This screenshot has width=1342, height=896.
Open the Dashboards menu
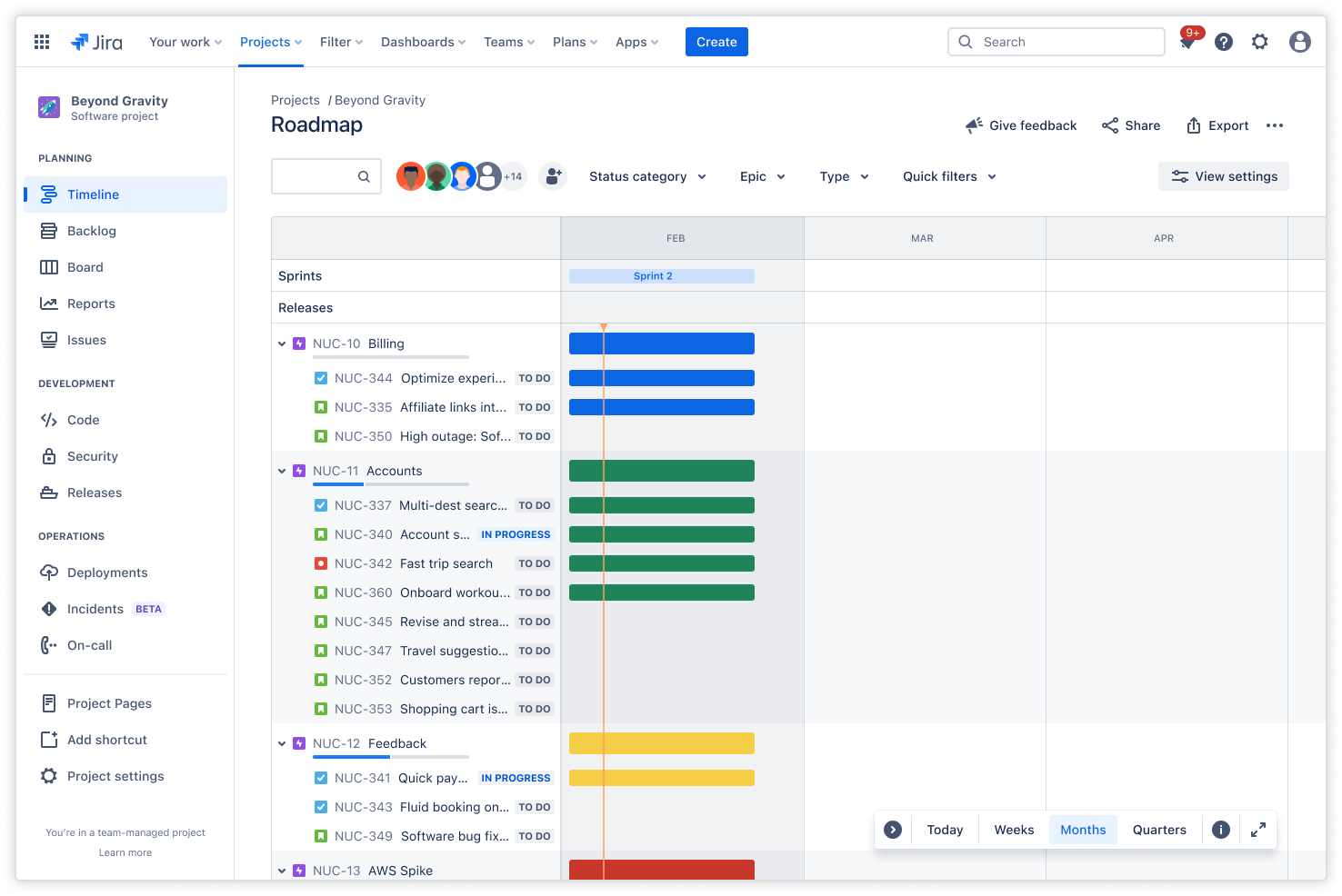point(422,42)
